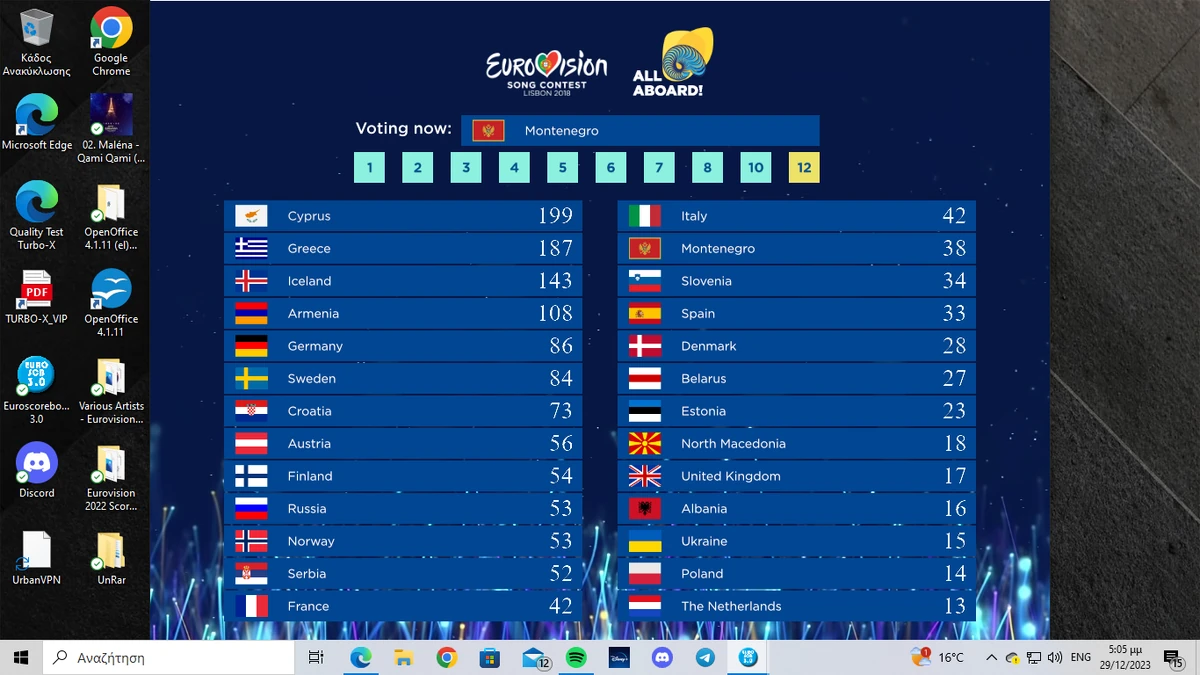Select the 10 points button
Image resolution: width=1200 pixels, height=675 pixels.
[x=756, y=167]
